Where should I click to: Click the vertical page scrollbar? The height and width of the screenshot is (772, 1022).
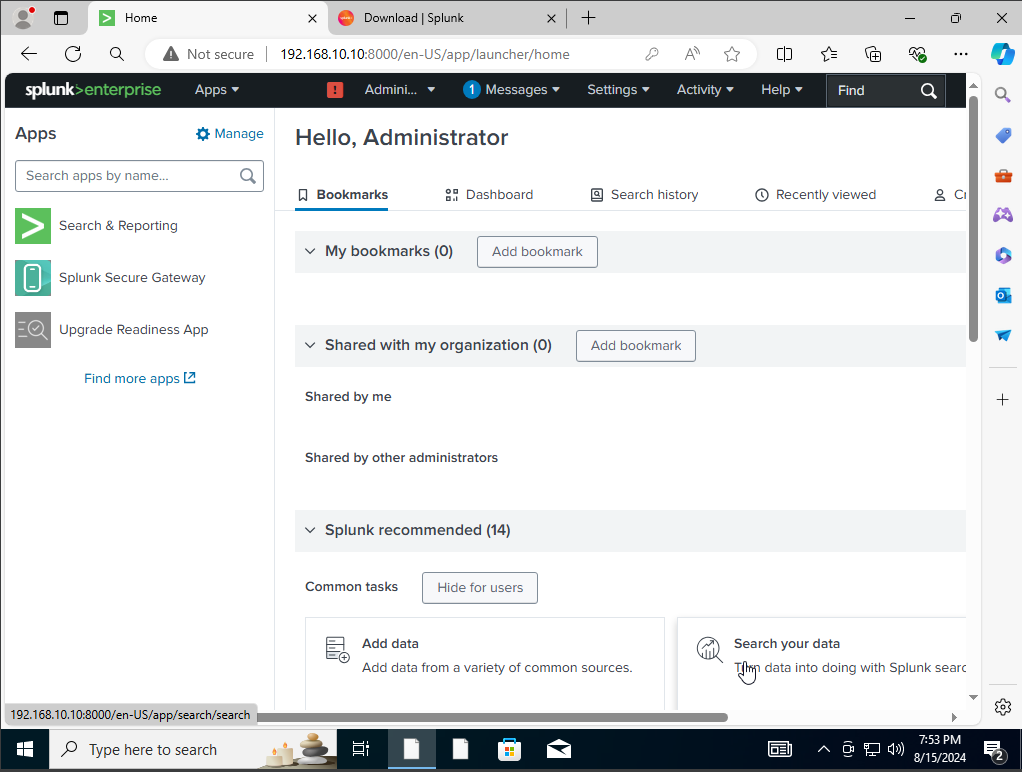[973, 219]
